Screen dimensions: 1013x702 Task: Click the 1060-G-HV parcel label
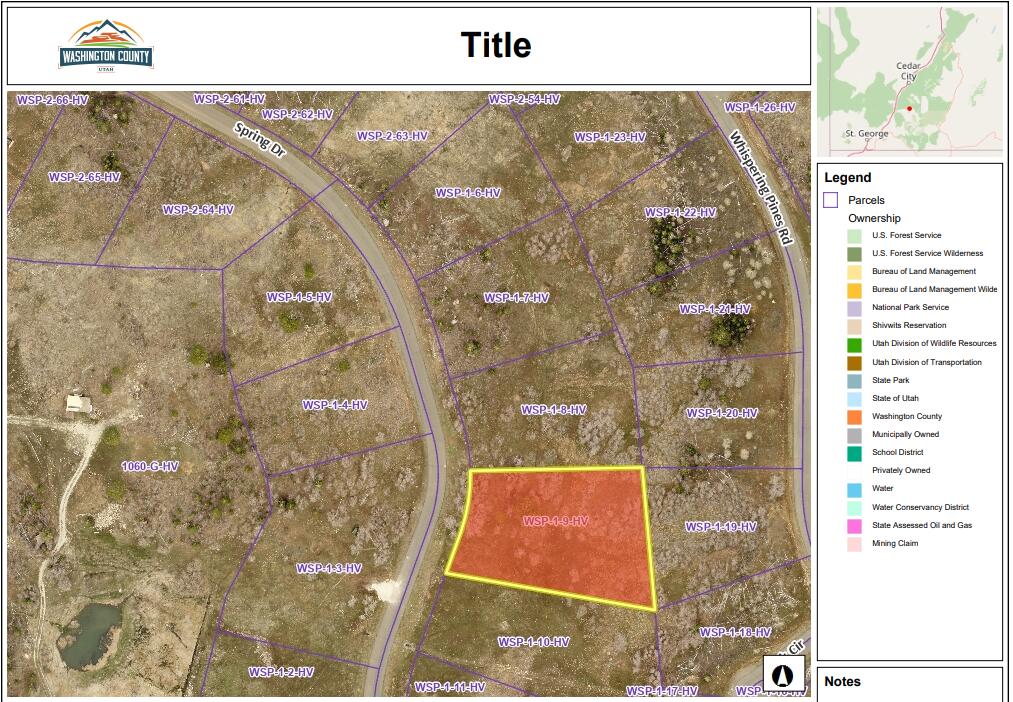click(150, 466)
